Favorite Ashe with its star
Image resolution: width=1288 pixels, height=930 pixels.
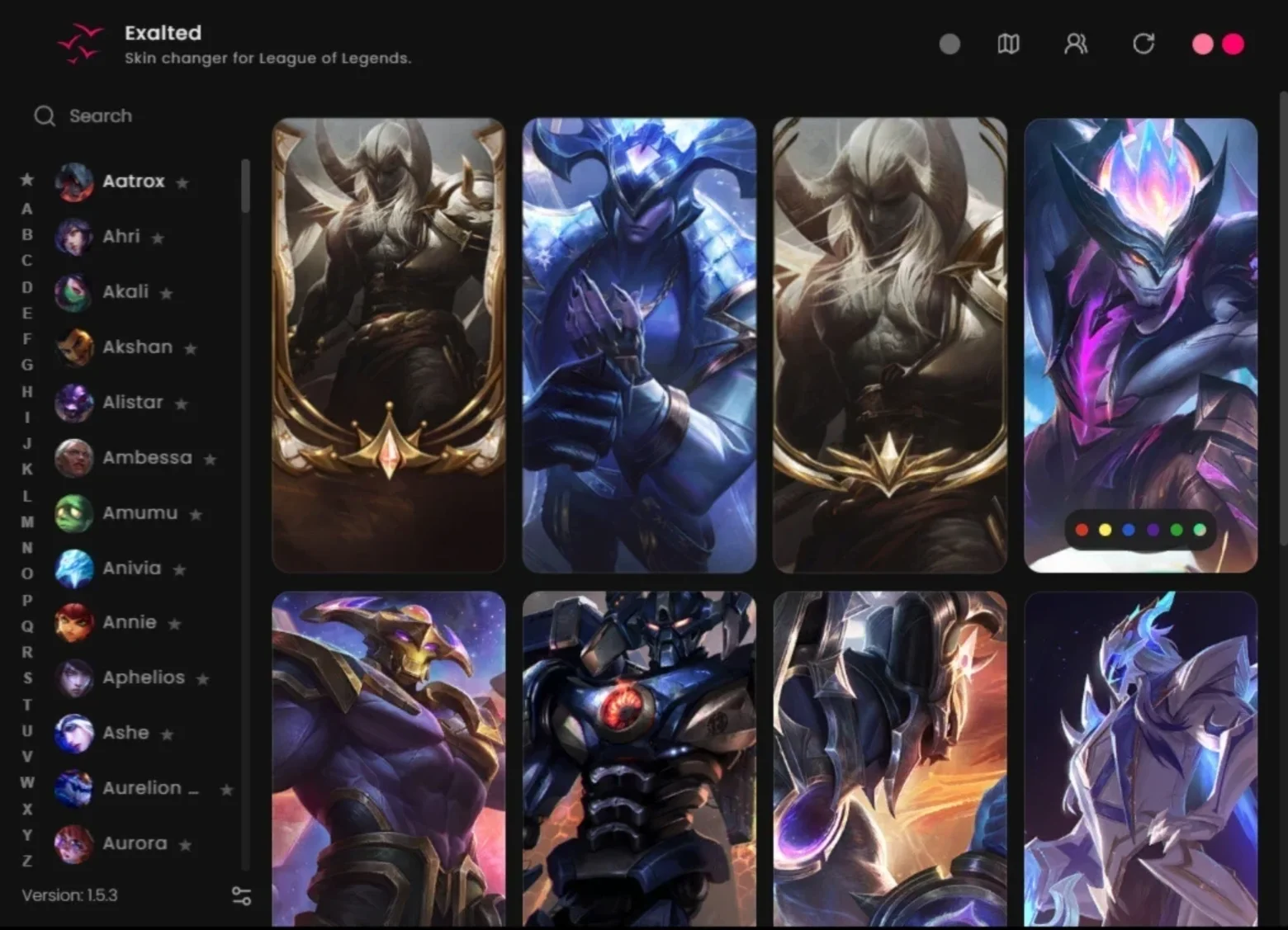tap(167, 734)
